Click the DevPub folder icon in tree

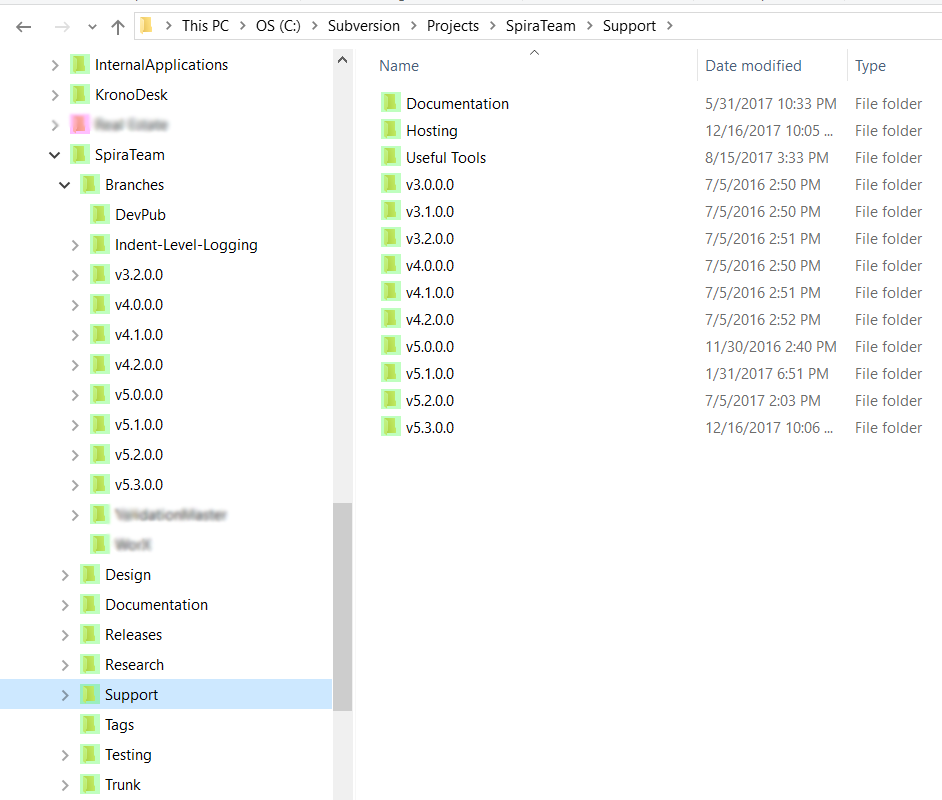point(100,215)
